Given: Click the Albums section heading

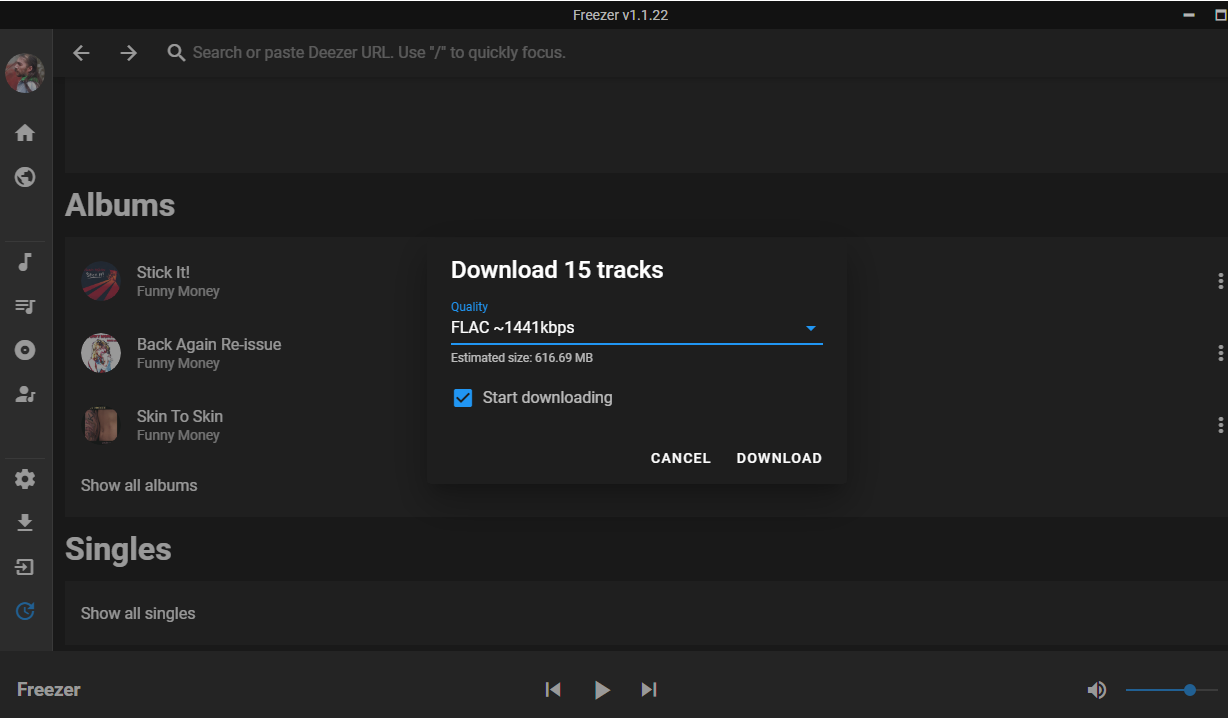Looking at the screenshot, I should click(x=120, y=205).
